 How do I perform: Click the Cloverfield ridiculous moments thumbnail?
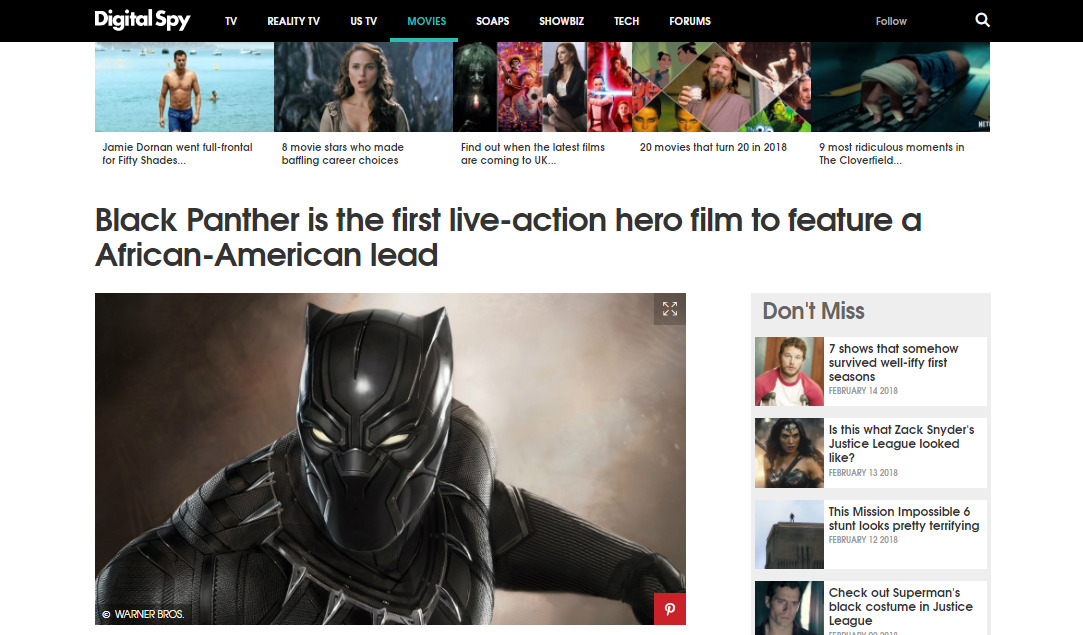(899, 87)
